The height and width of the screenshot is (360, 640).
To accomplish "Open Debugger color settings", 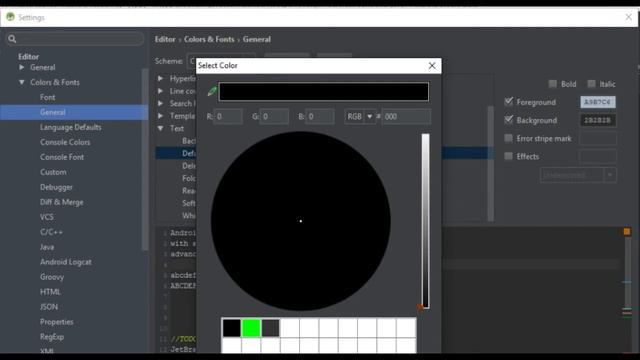I will coord(56,187).
